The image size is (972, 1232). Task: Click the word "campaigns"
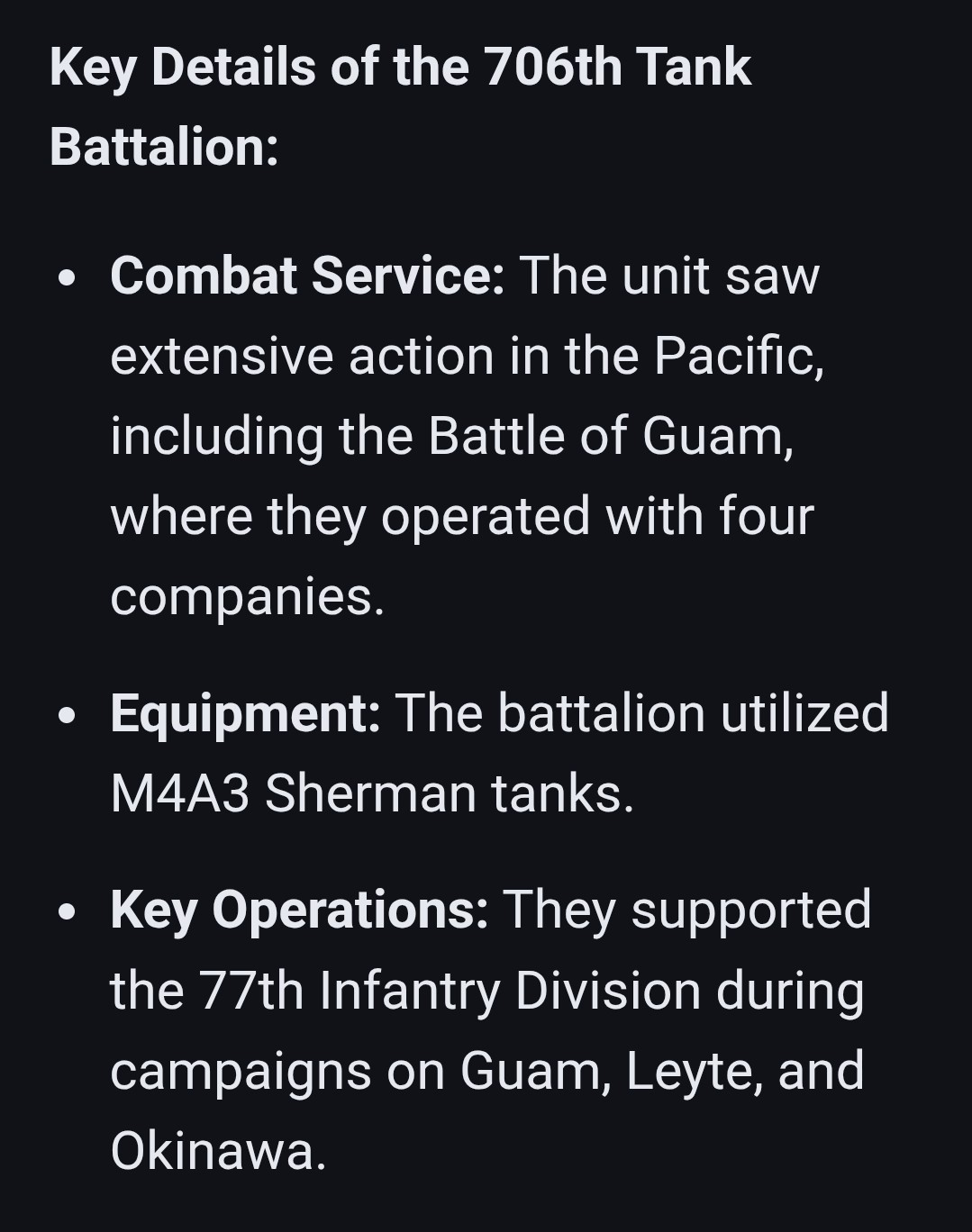tap(241, 1071)
